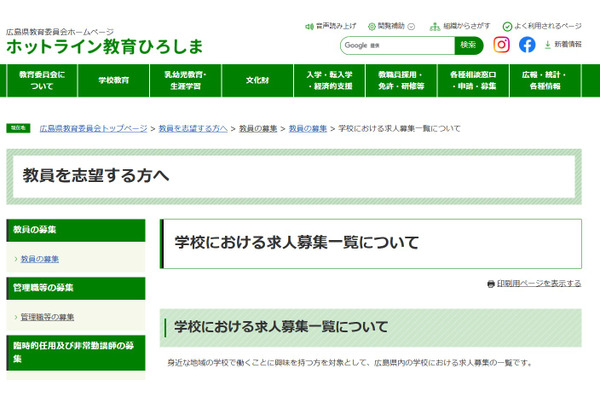Follow the 広島県教育委員会トップページ breadcrumb link
The image size is (600, 400).
(93, 129)
